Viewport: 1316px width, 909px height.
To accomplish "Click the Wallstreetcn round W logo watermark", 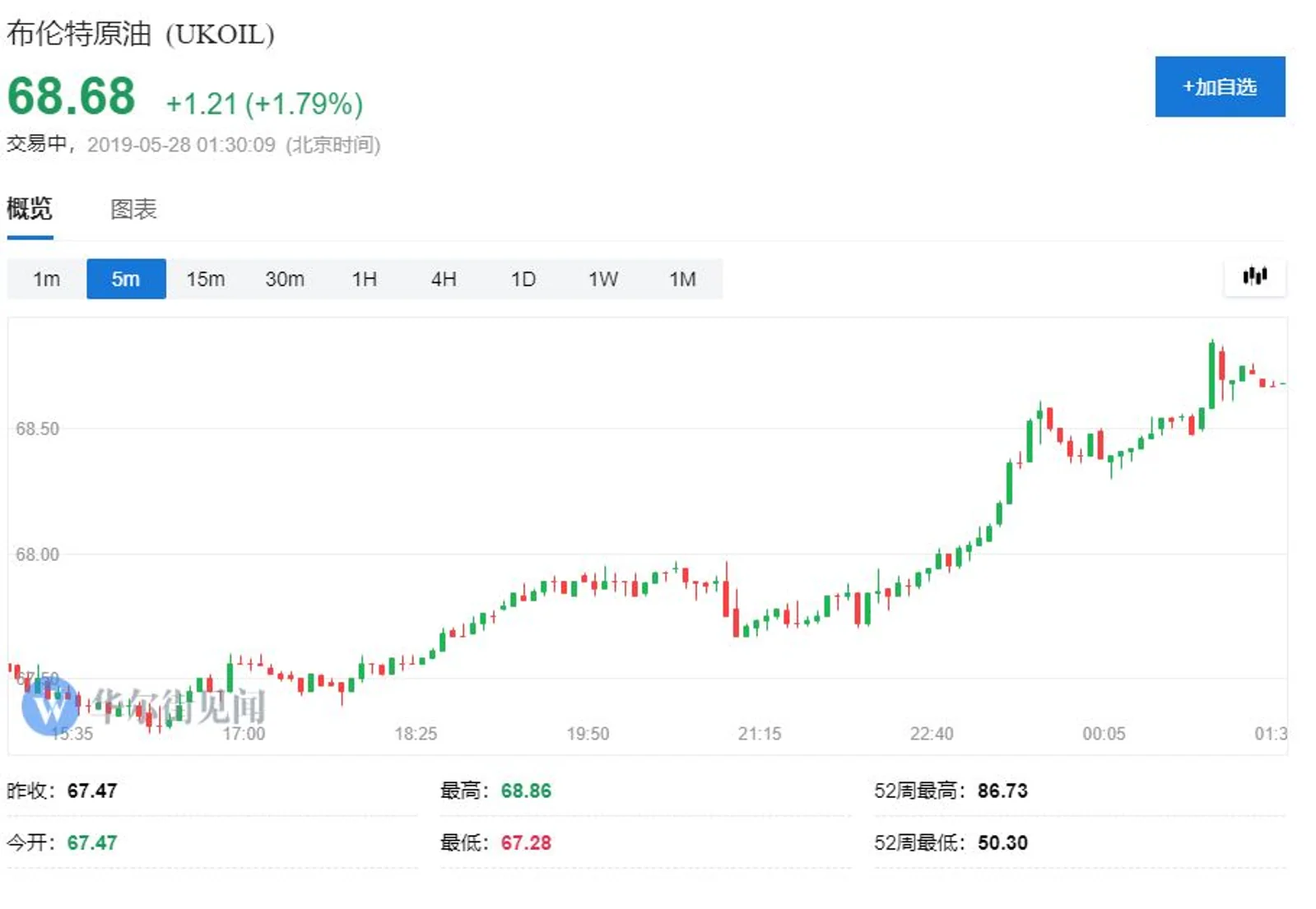I will [x=50, y=706].
